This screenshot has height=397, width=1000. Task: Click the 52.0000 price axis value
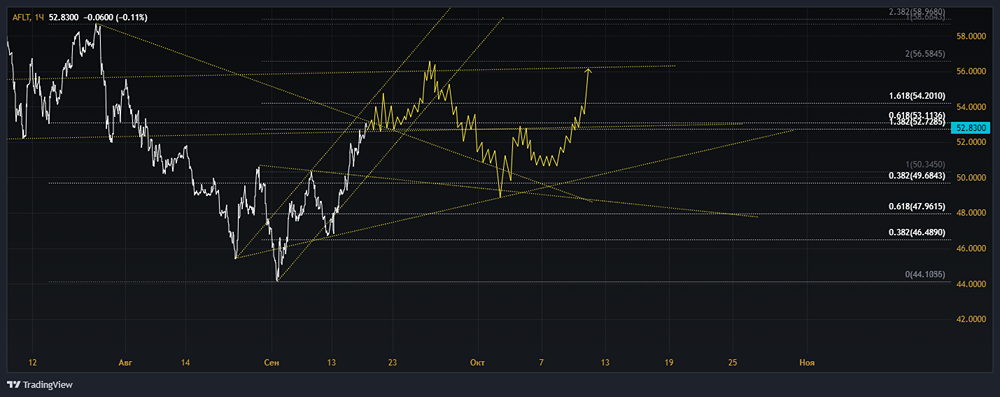point(971,142)
